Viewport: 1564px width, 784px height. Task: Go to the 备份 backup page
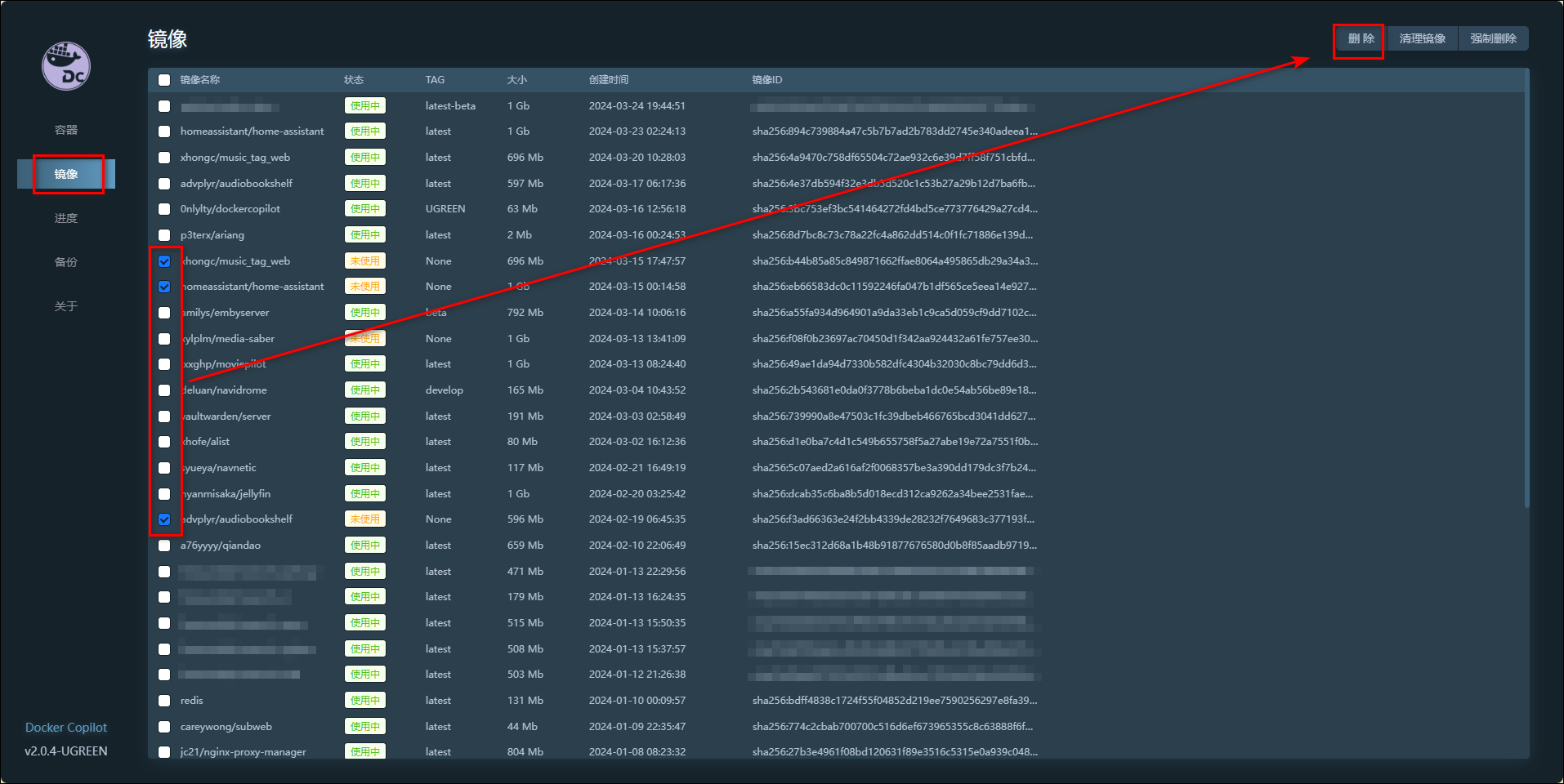coord(66,262)
